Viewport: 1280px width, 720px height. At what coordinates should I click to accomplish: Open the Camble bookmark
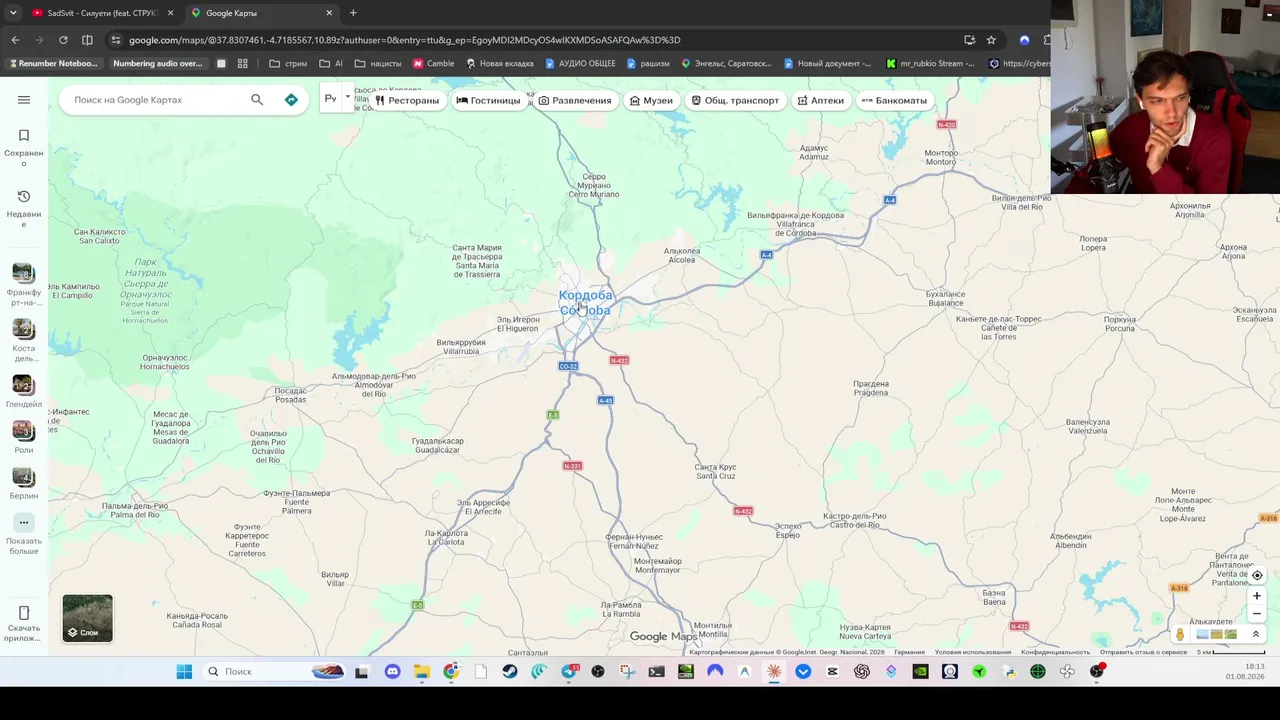434,63
